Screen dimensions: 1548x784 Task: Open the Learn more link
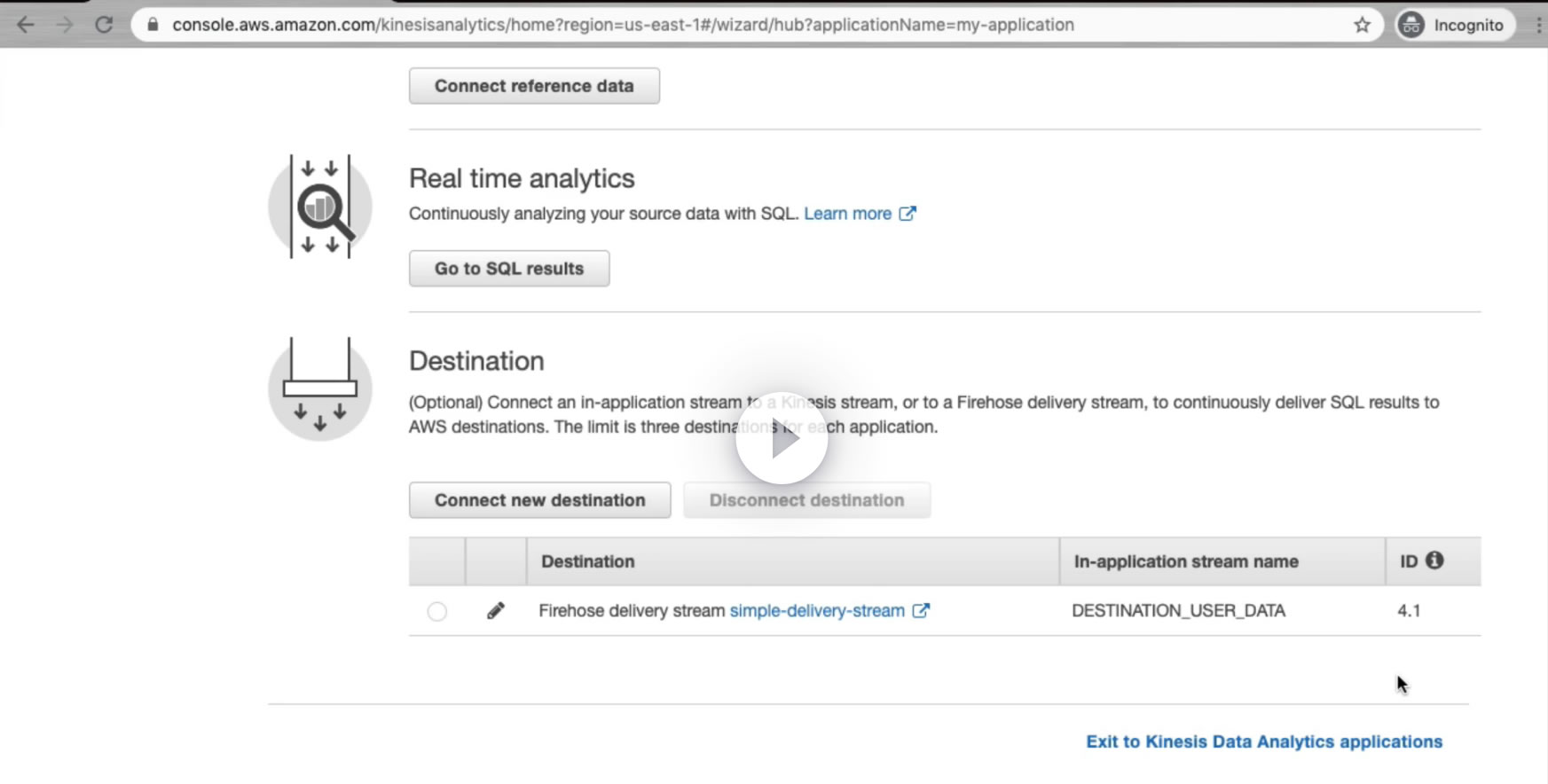847,214
